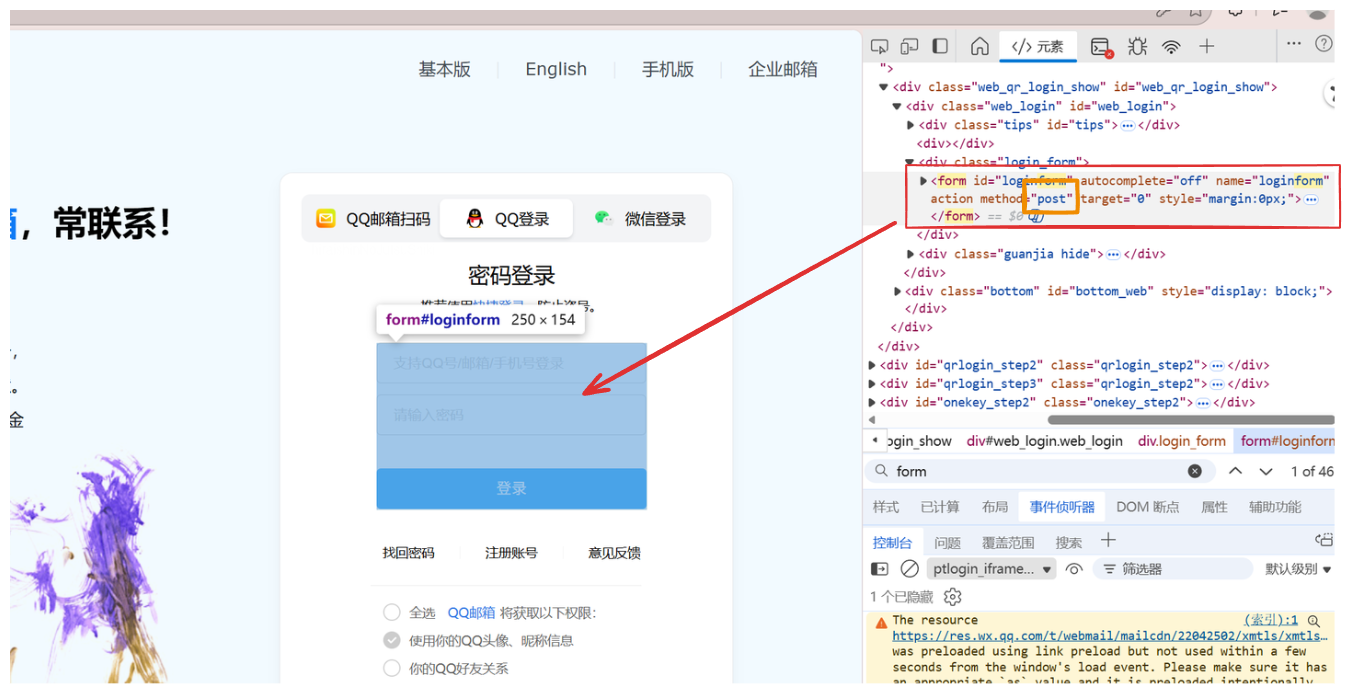Click the warning triangle icon of resource message

click(881, 622)
